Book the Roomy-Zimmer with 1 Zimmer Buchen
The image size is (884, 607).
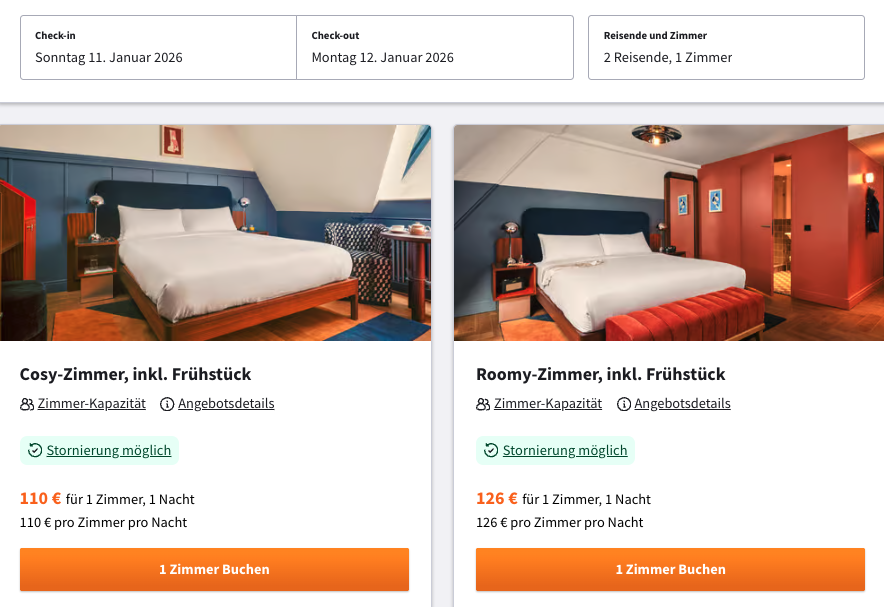[x=670, y=569]
